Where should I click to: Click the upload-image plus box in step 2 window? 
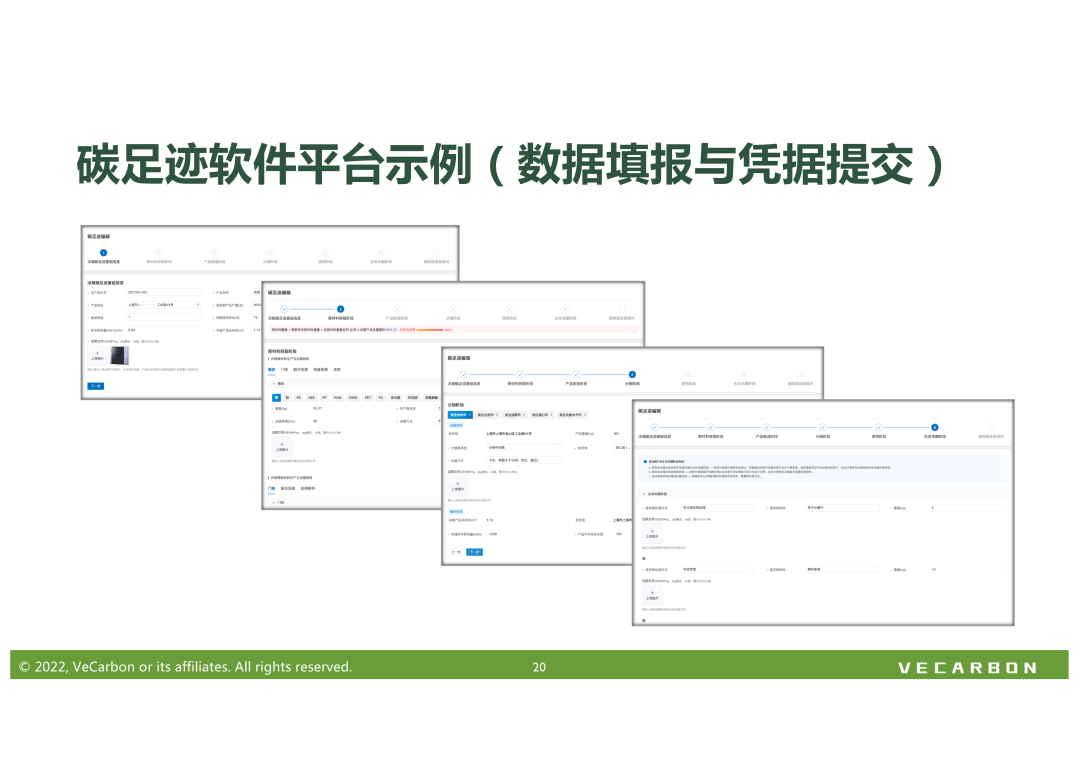click(x=282, y=447)
